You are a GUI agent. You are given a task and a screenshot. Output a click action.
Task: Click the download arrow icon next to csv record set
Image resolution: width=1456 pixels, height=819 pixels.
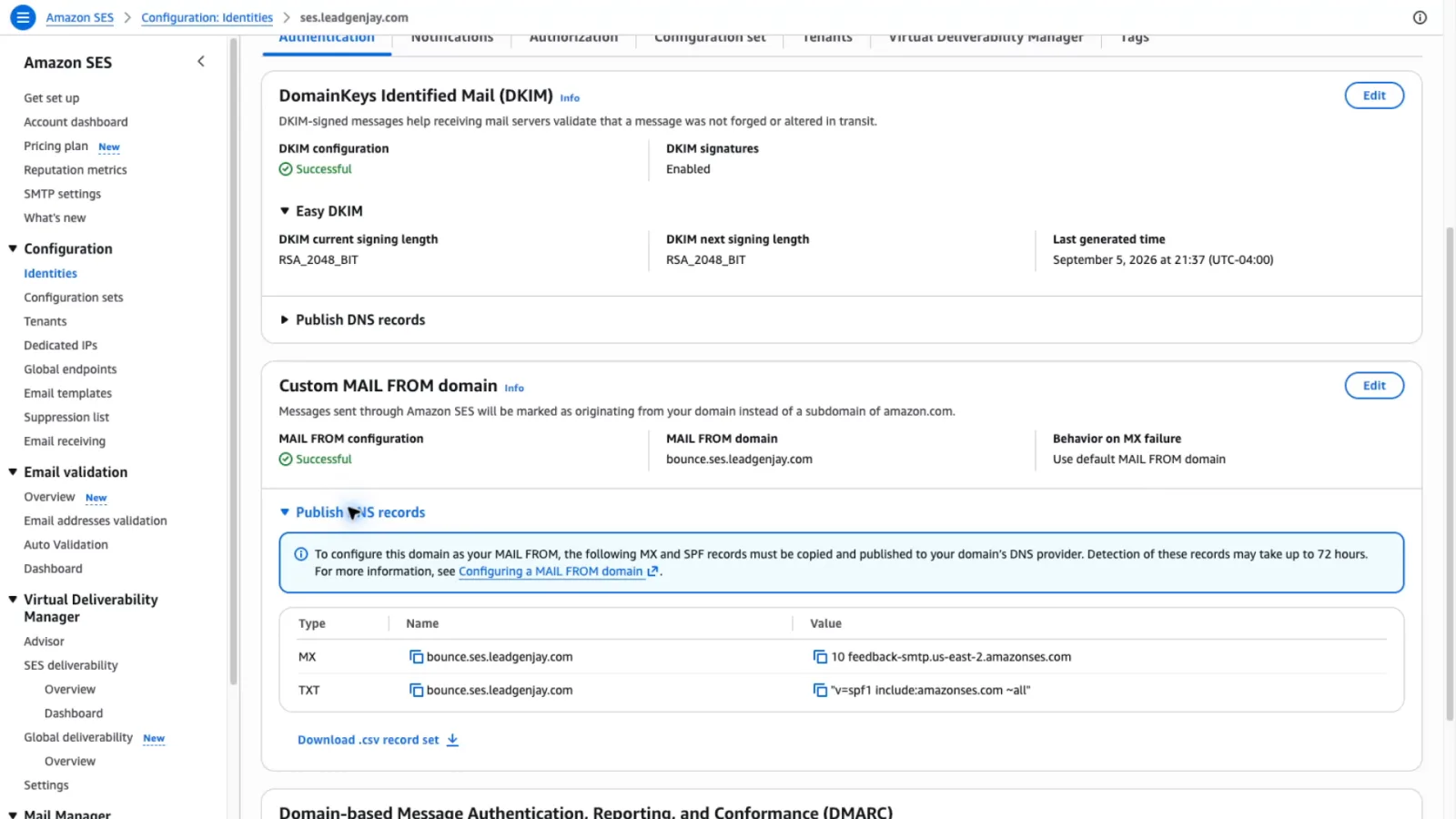pyautogui.click(x=452, y=740)
